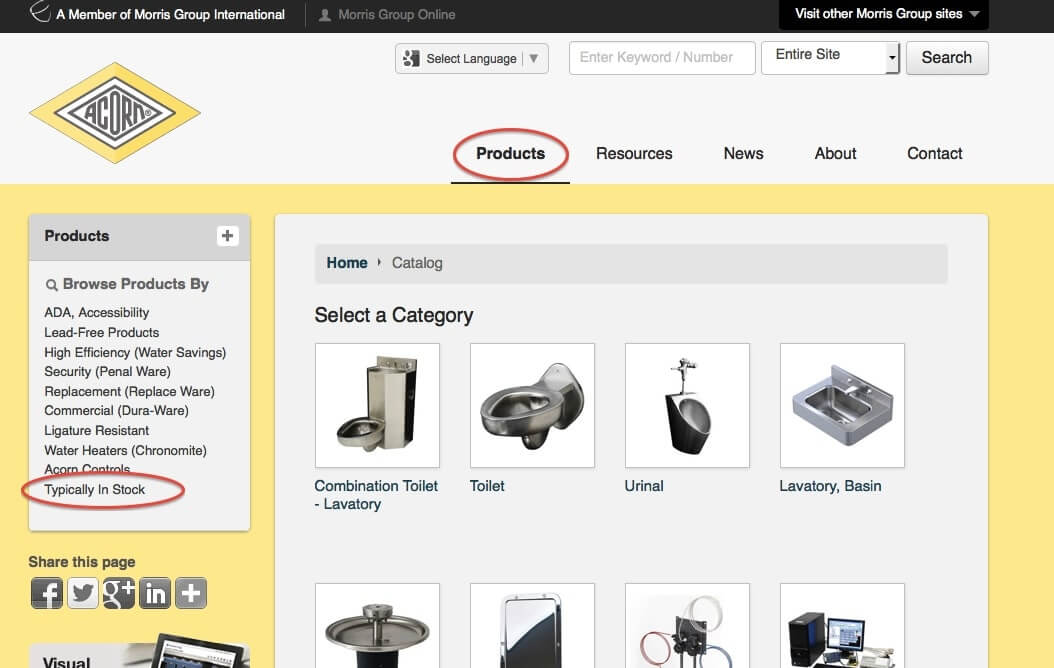Focus the Enter Keyword / Number field
Viewport: 1054px width, 668px height.
(662, 58)
